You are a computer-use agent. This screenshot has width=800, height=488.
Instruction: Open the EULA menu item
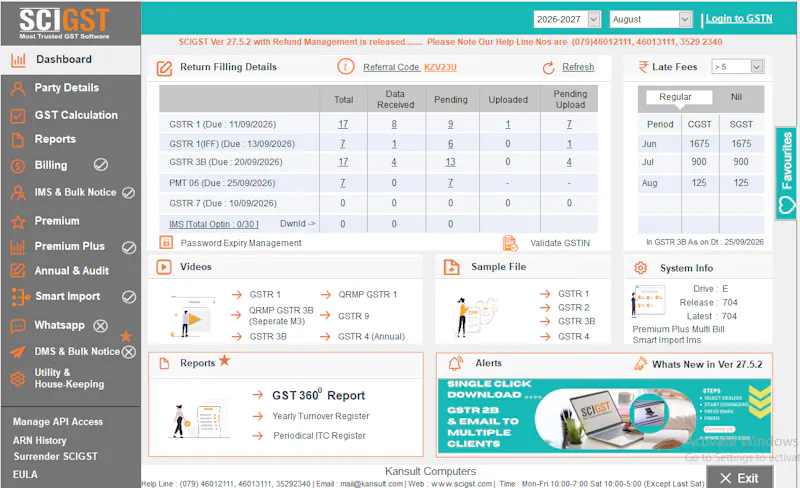point(25,474)
